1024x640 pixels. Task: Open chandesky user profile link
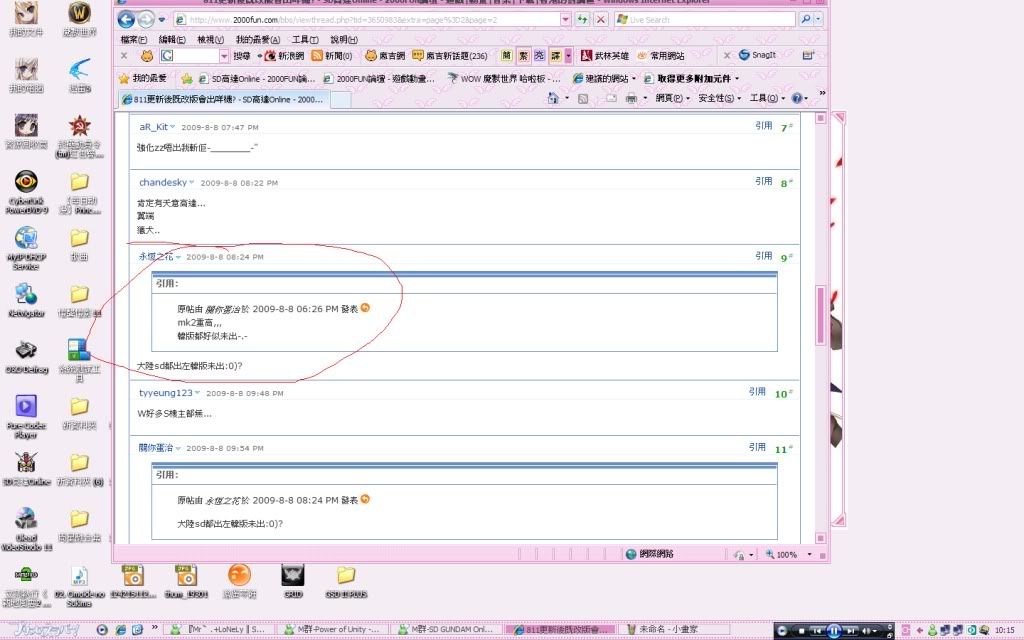click(x=163, y=182)
